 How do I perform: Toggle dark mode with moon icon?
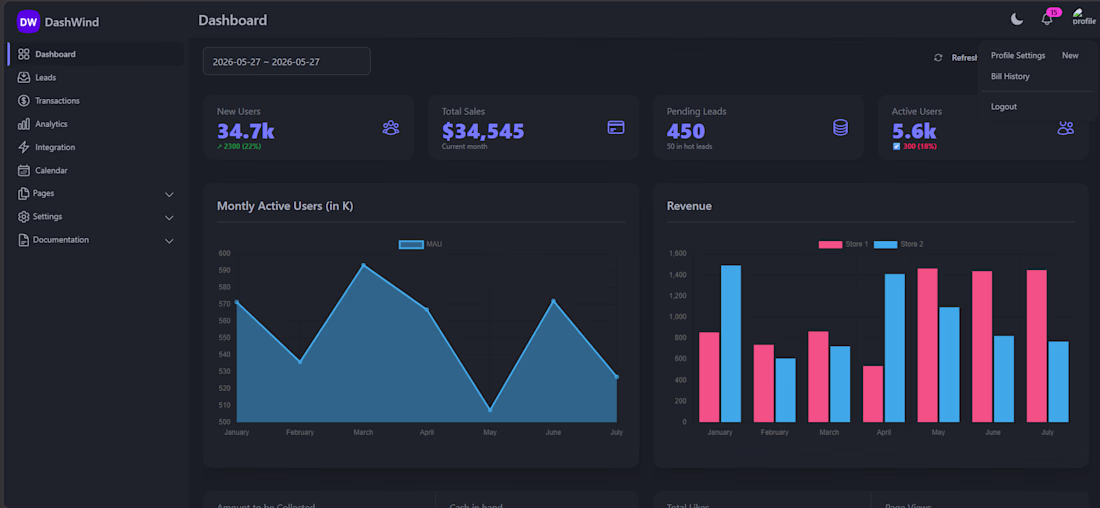[1017, 19]
